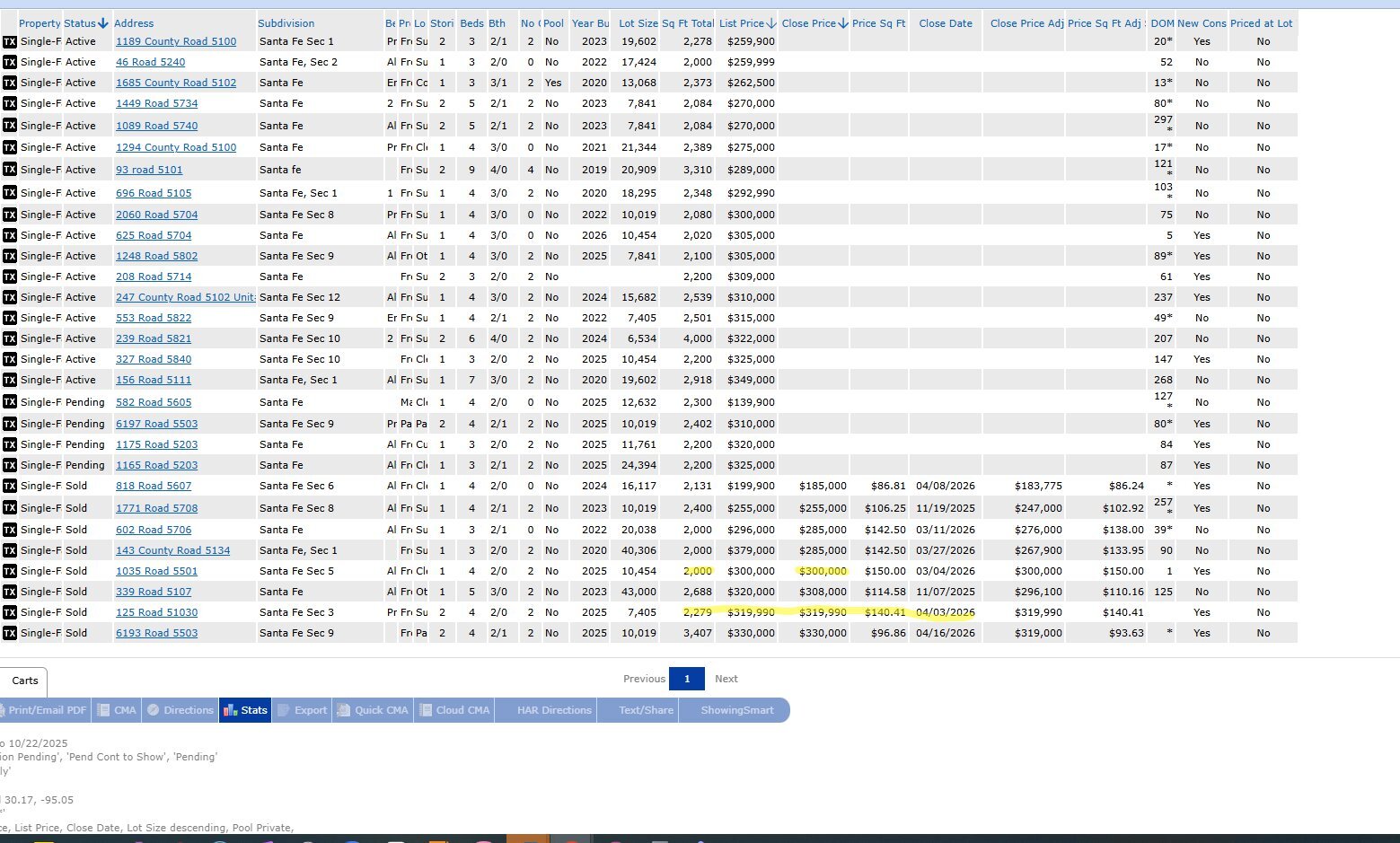The width and height of the screenshot is (1400, 843).
Task: Sort by the Close Price column header
Action: coord(814,23)
